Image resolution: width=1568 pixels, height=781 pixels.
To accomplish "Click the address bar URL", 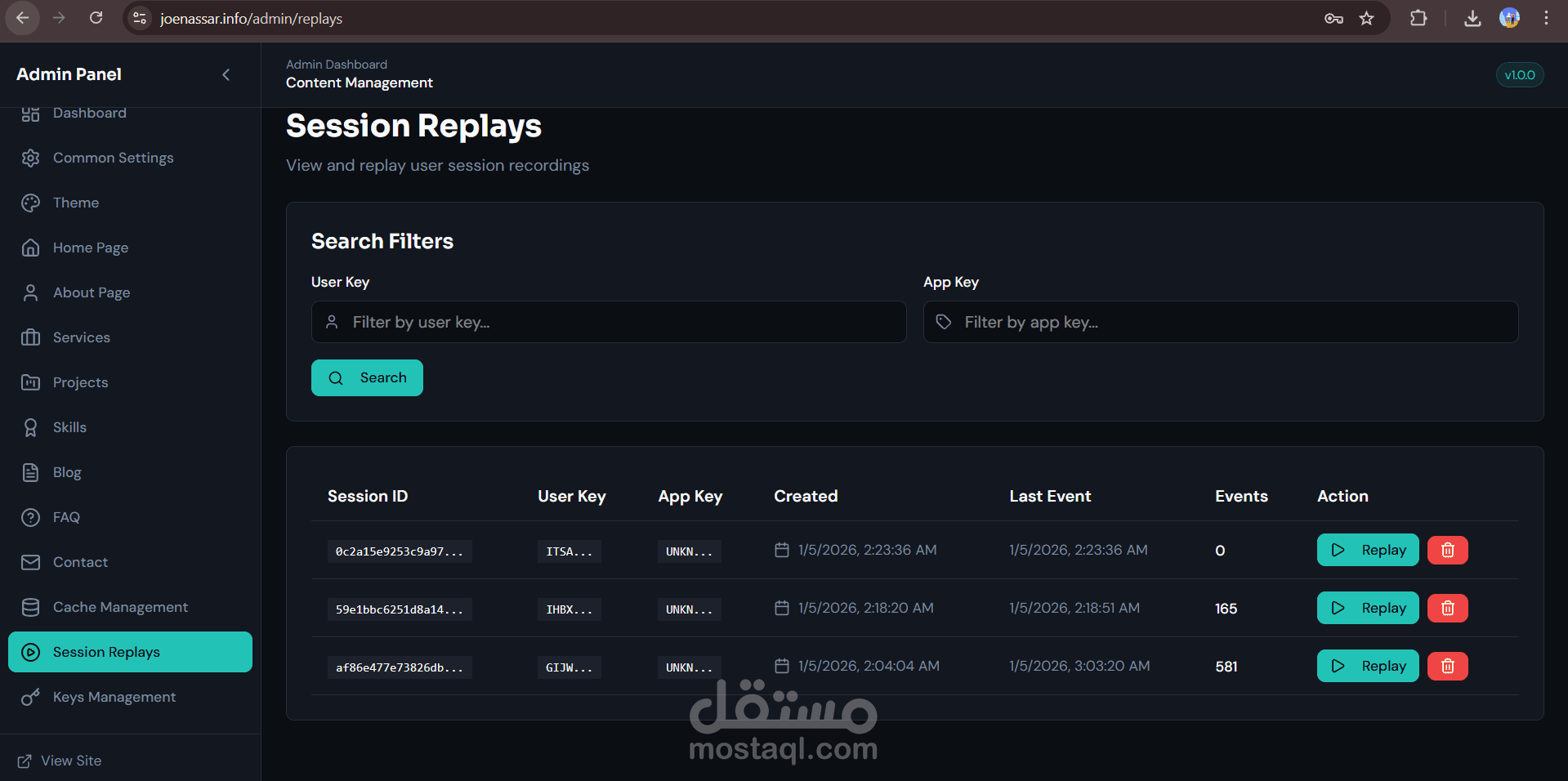I will click(x=251, y=19).
